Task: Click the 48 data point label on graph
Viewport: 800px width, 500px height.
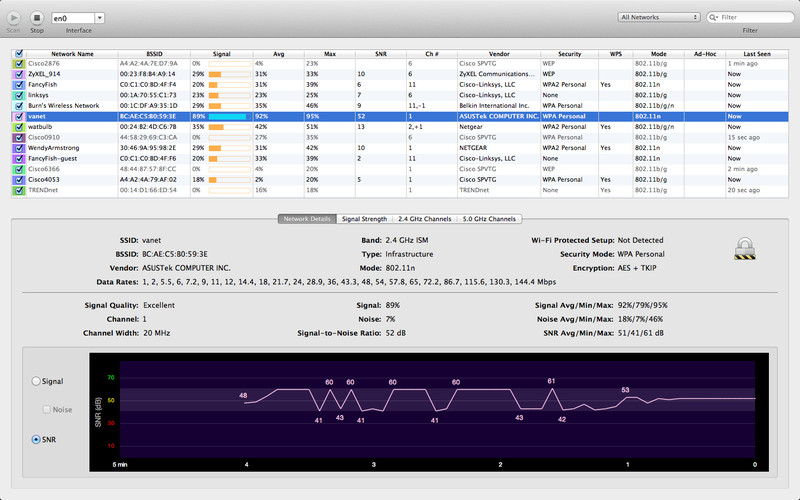Action: [243, 395]
